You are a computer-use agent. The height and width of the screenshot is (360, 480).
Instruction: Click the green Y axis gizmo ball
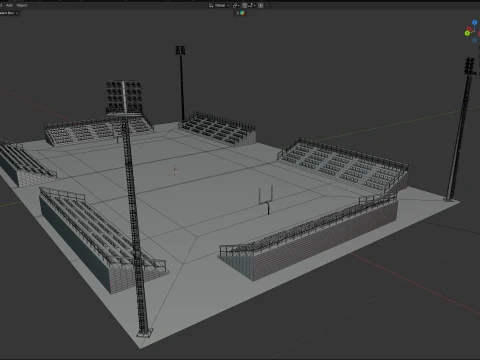pos(467,33)
